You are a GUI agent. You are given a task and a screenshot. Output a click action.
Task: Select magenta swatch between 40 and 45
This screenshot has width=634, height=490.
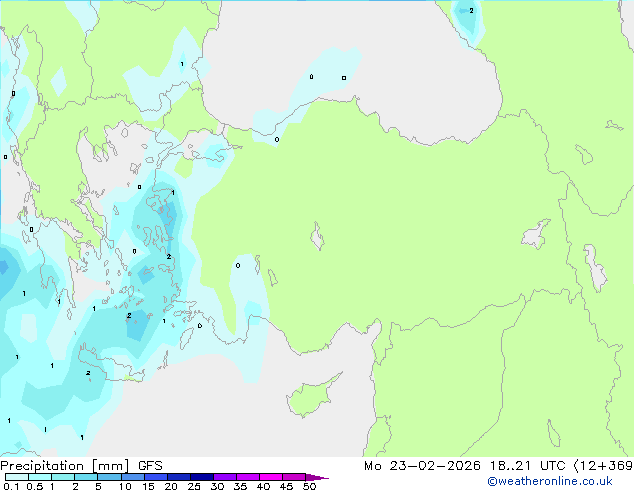271,477
